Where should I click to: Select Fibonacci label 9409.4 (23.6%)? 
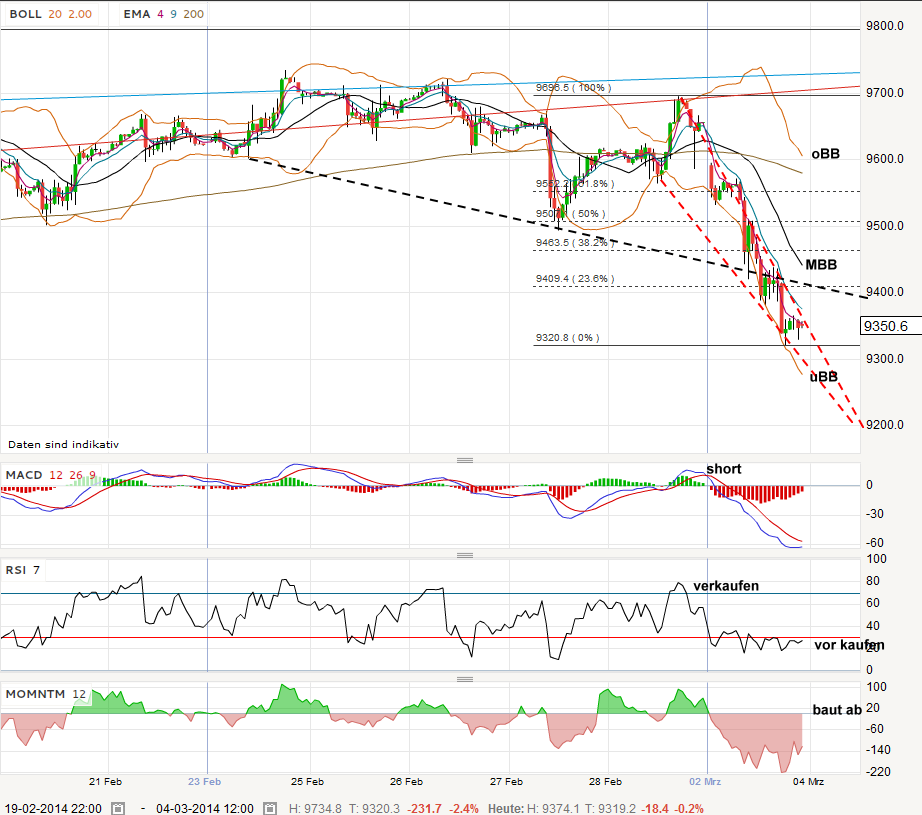click(x=574, y=279)
